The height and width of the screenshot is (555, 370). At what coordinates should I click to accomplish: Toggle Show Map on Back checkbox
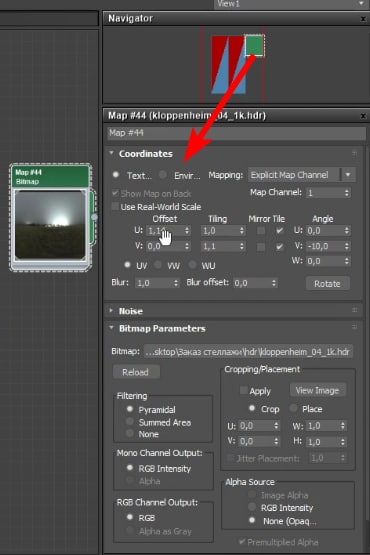[x=115, y=193]
